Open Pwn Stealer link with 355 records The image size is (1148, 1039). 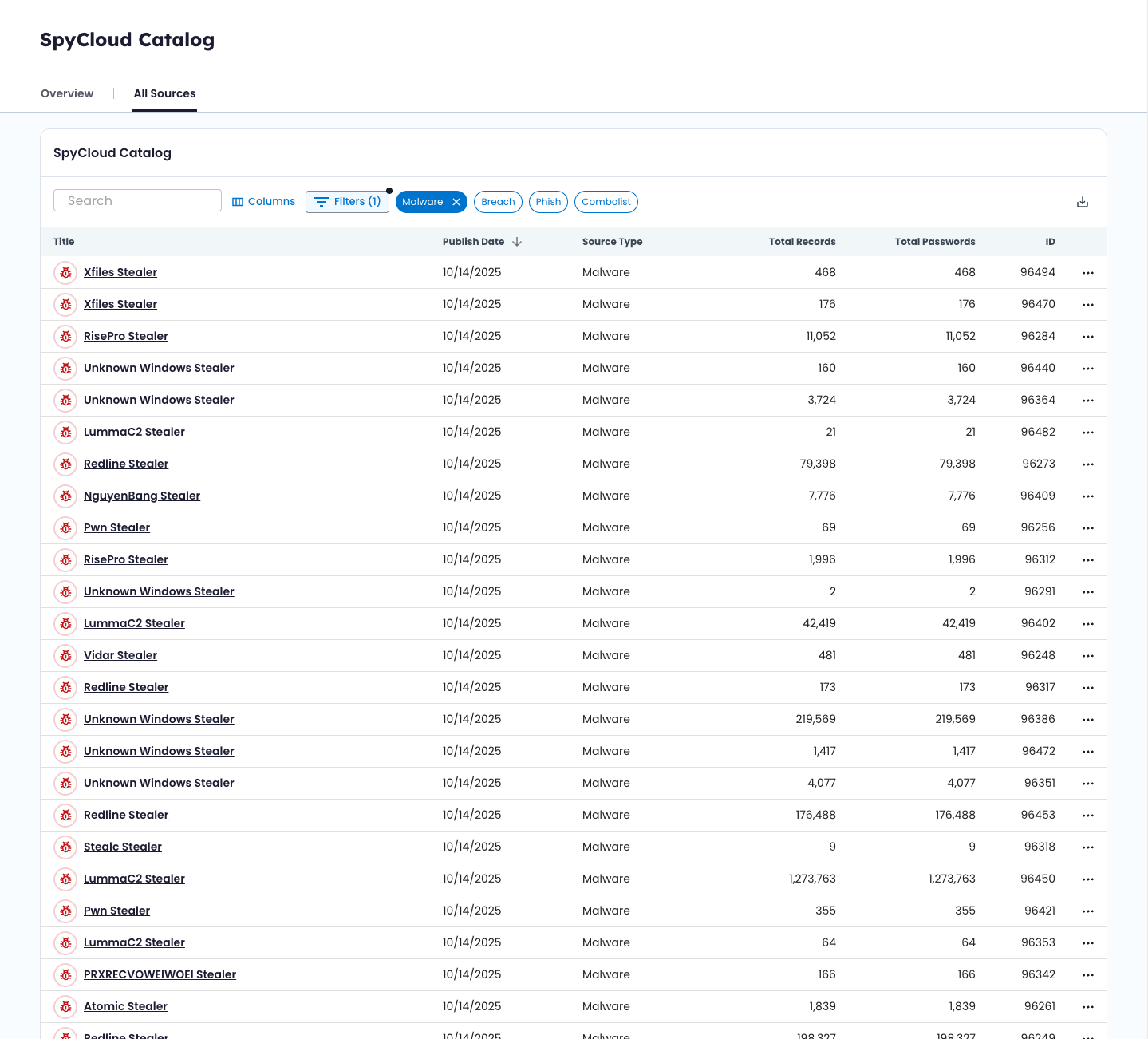[116, 911]
